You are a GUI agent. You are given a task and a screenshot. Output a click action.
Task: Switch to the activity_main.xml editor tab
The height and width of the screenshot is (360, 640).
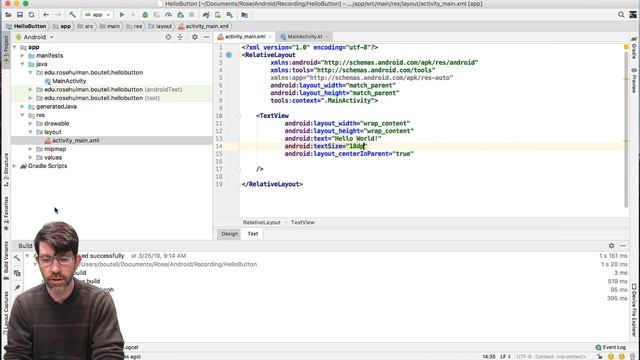pyautogui.click(x=245, y=37)
